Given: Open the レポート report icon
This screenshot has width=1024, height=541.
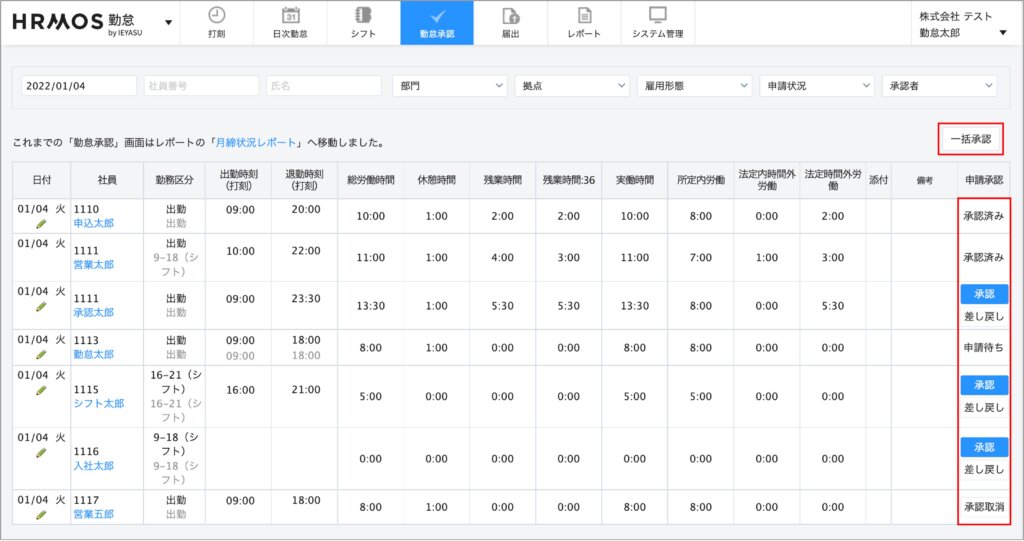Looking at the screenshot, I should point(584,16).
